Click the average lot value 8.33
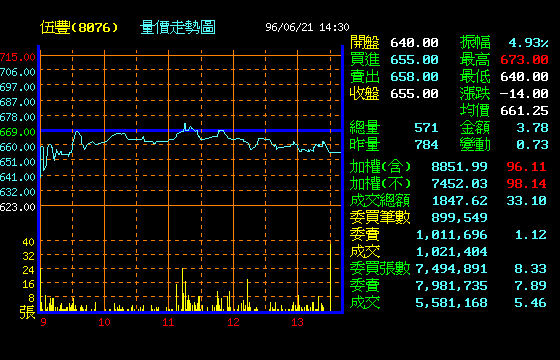 point(530,269)
